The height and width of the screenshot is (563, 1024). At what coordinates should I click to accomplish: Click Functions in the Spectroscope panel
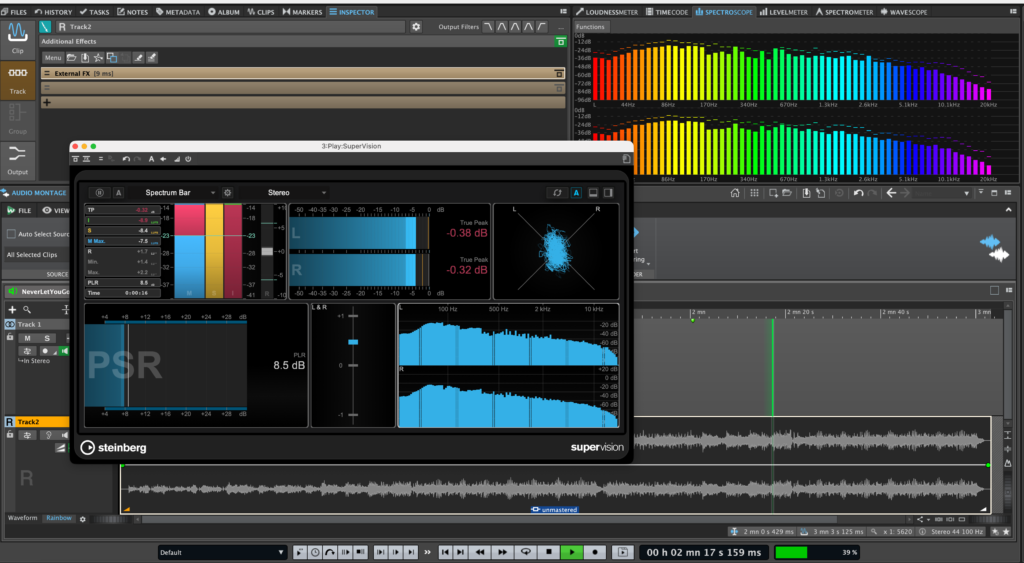(590, 27)
